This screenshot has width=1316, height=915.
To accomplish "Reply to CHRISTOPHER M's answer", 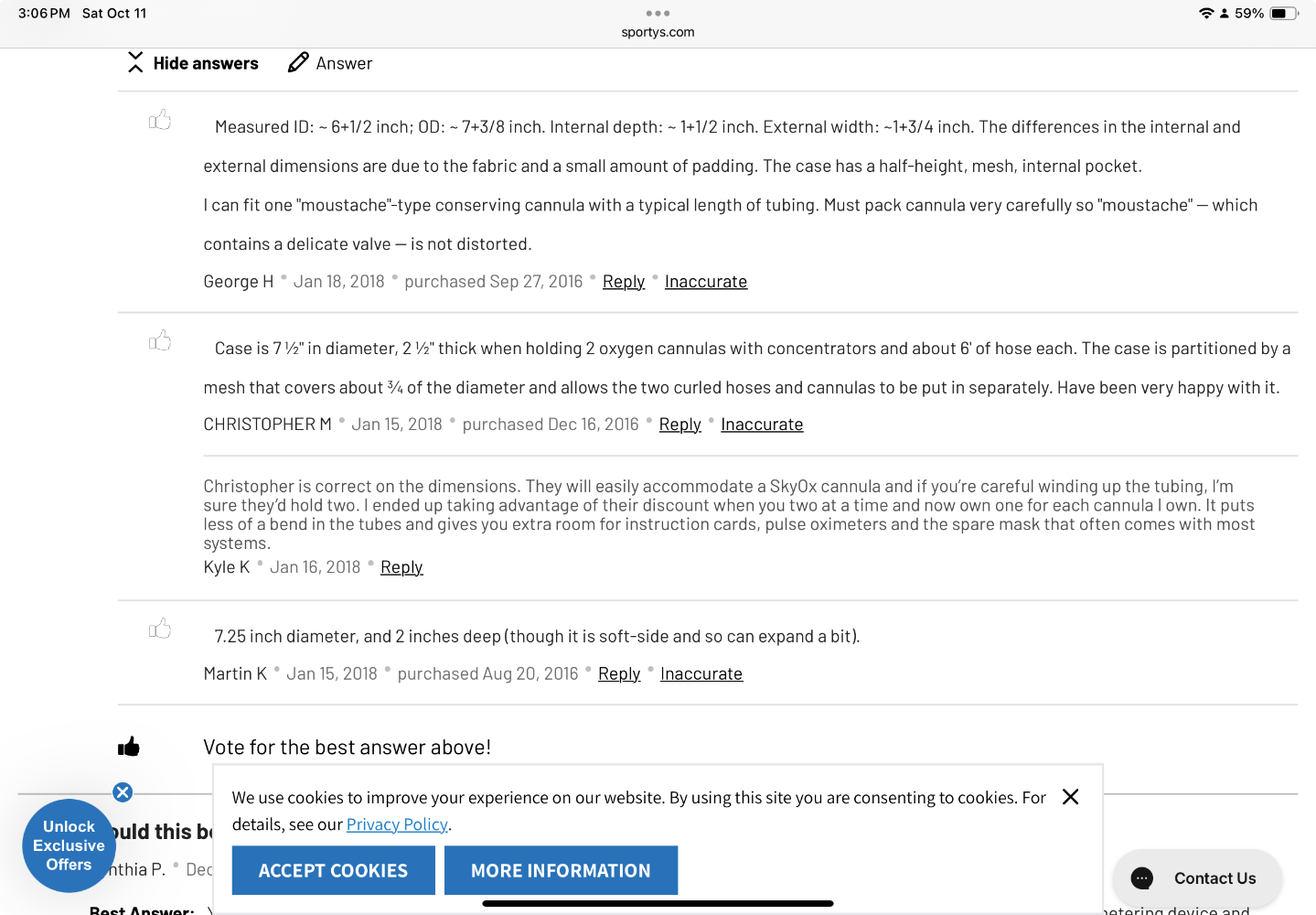I will 679,425.
